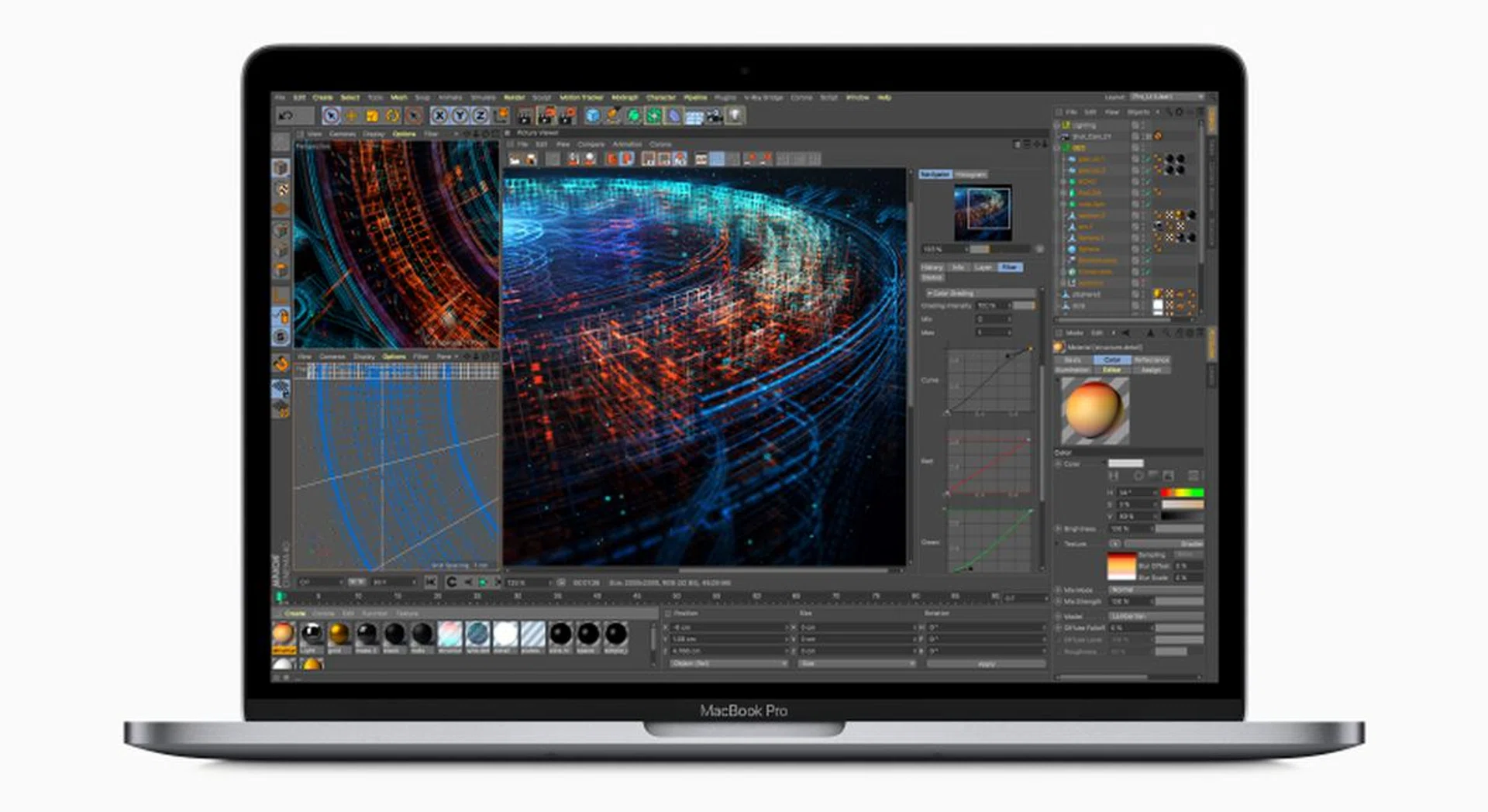Click the Light bulb icon in toolbar
This screenshot has width=1488, height=812.
tap(734, 115)
